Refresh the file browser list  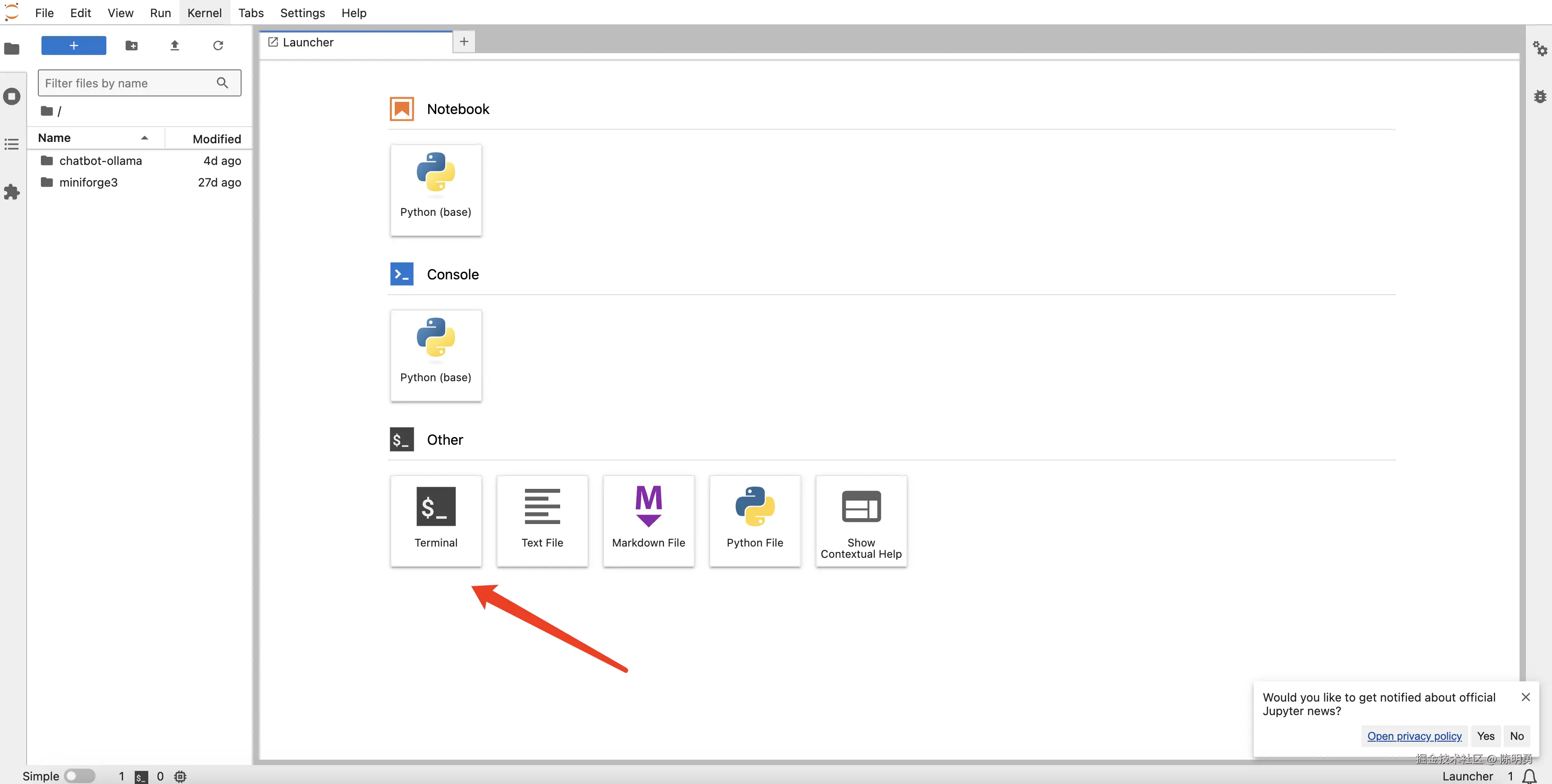click(218, 45)
